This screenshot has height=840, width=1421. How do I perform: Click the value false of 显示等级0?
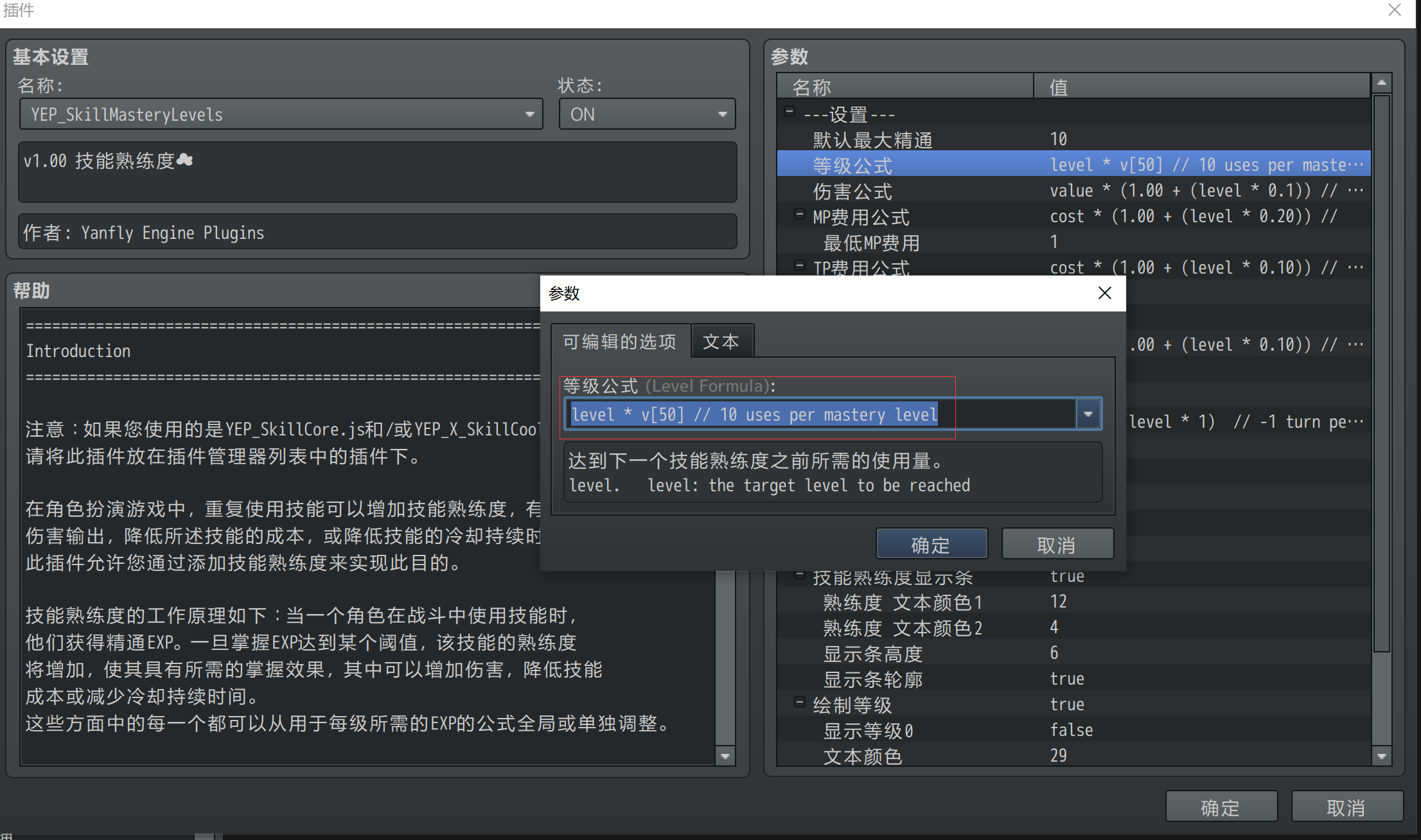pos(1071,730)
